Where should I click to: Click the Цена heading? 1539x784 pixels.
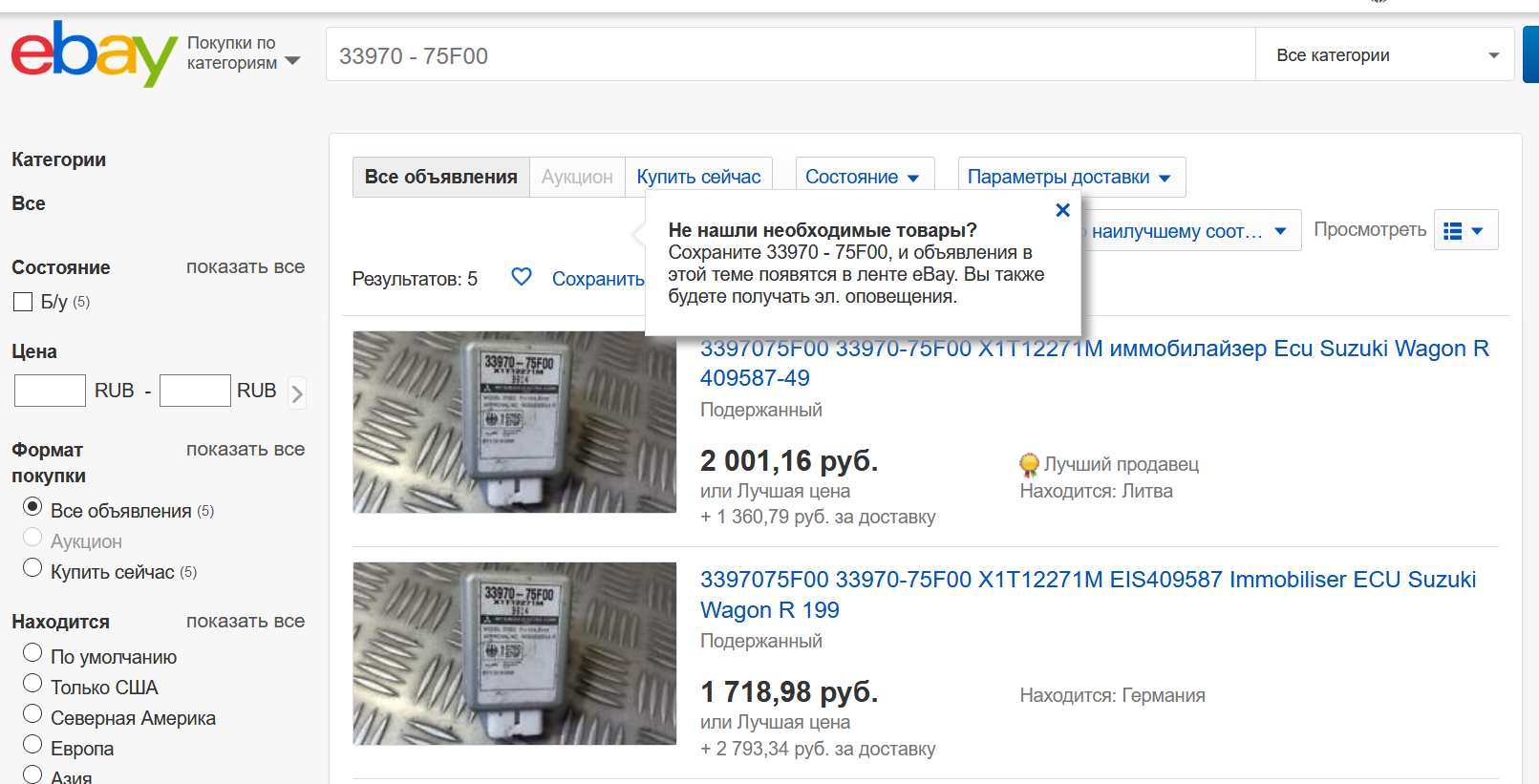point(34,351)
